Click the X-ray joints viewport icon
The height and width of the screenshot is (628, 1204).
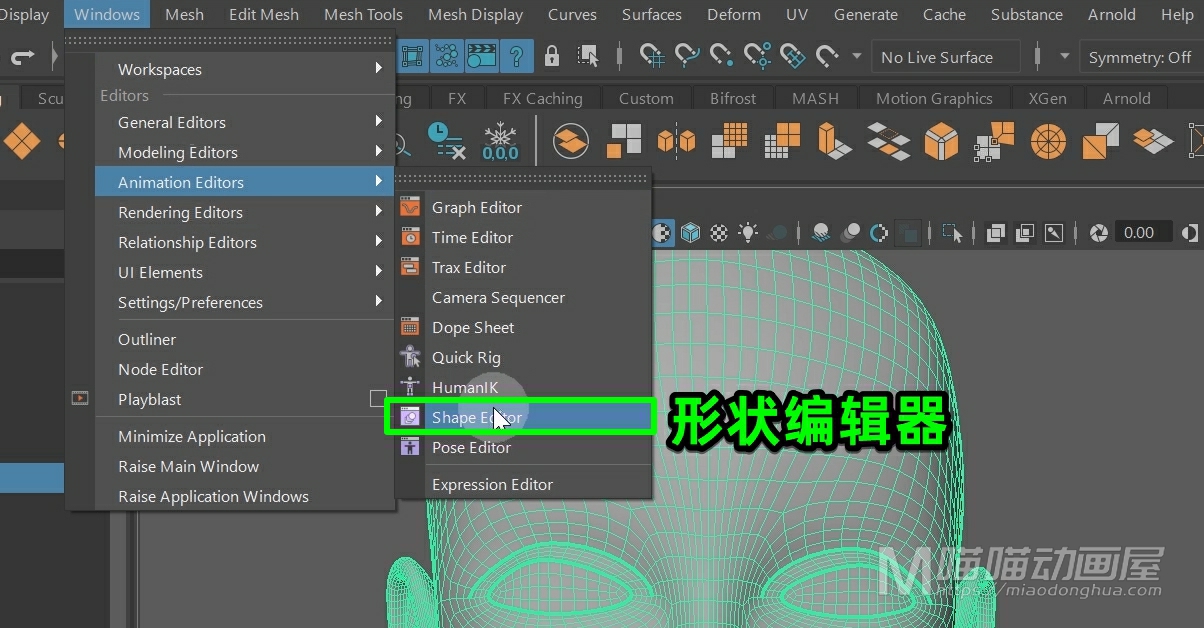1054,233
